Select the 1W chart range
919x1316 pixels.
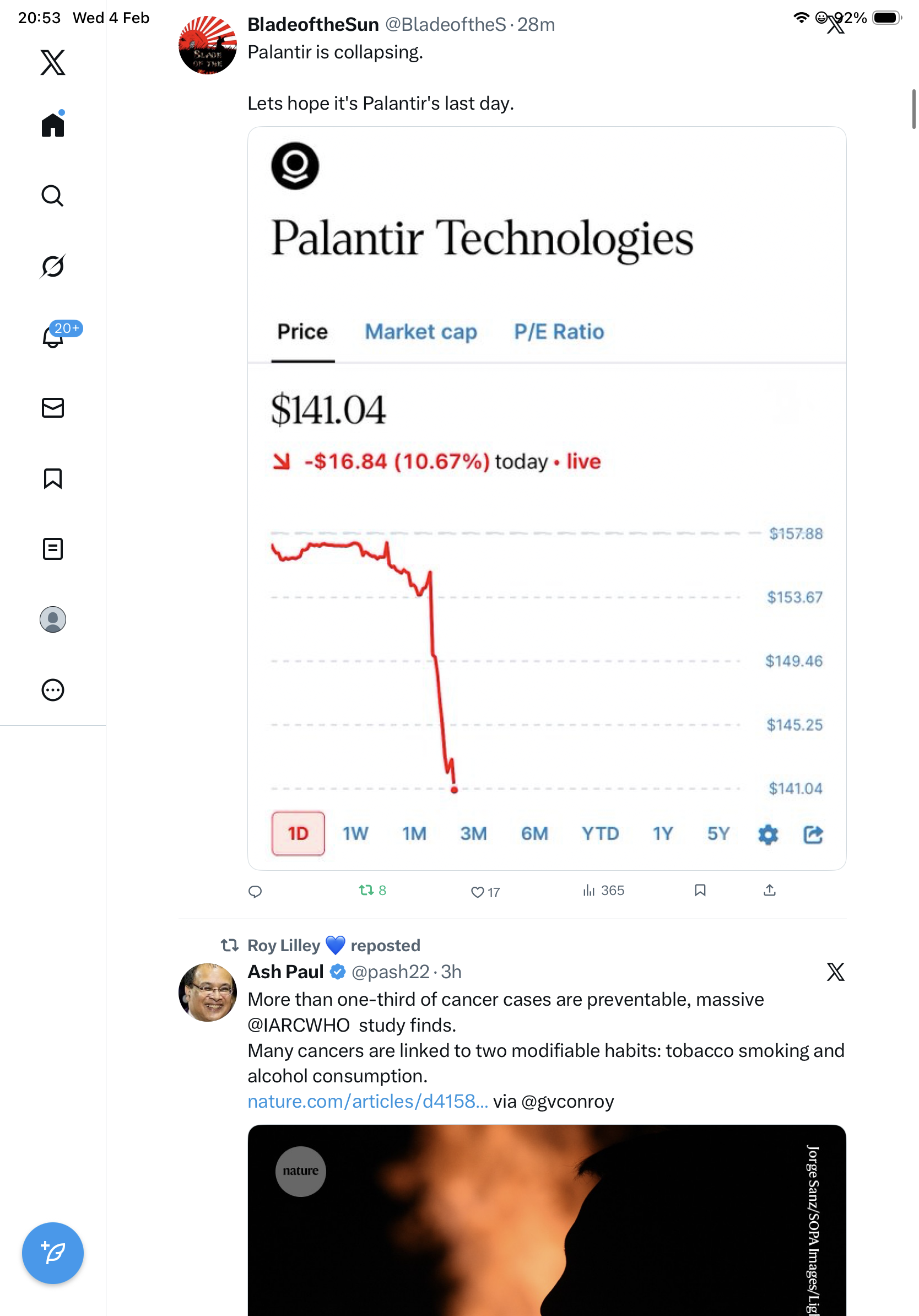(355, 834)
